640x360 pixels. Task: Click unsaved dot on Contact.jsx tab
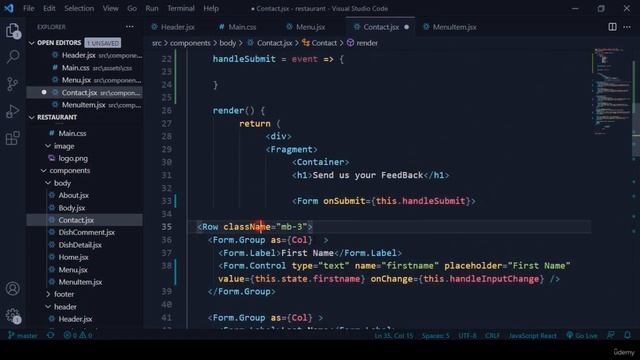tap(407, 27)
